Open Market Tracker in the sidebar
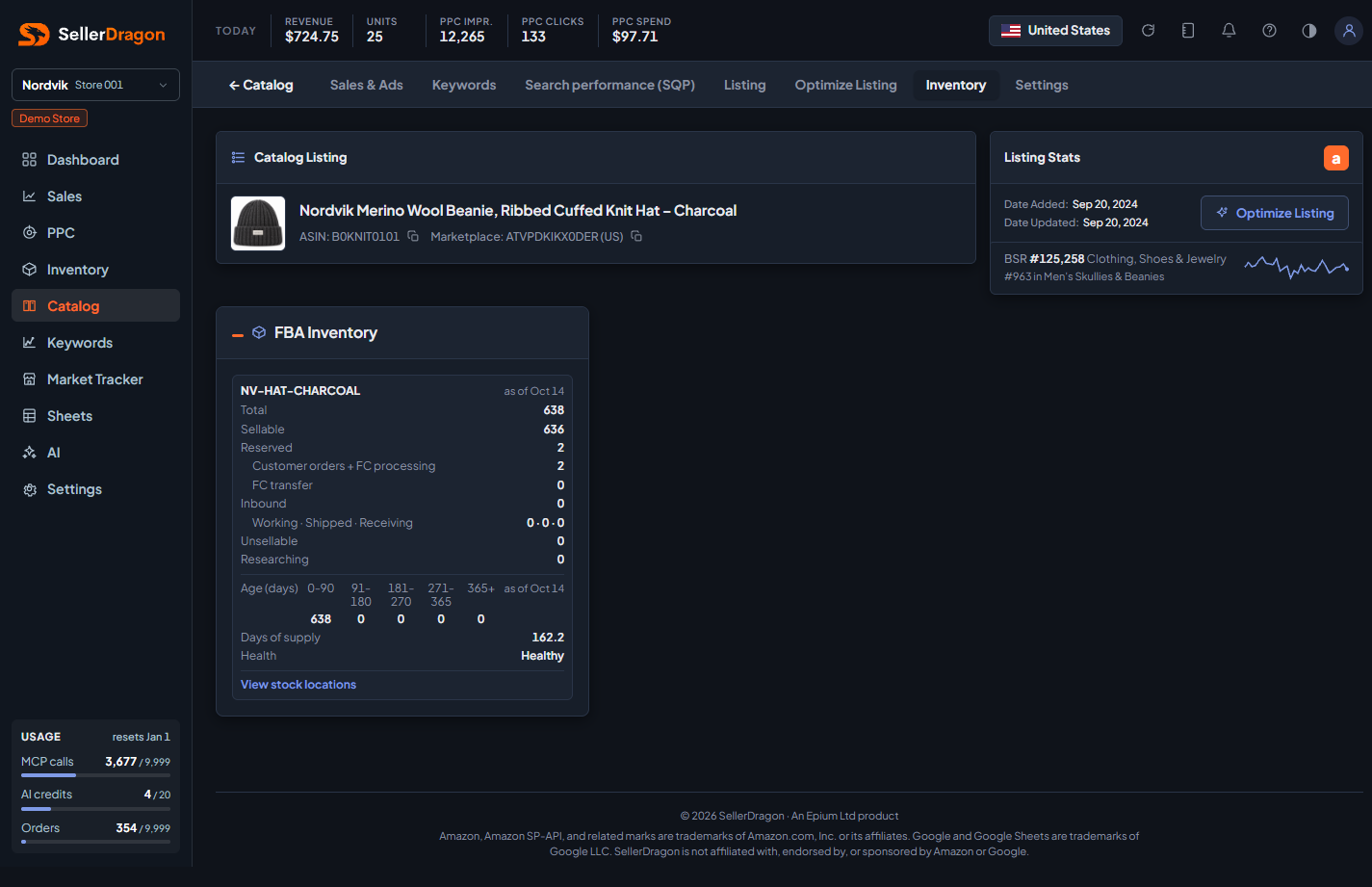 pos(95,379)
